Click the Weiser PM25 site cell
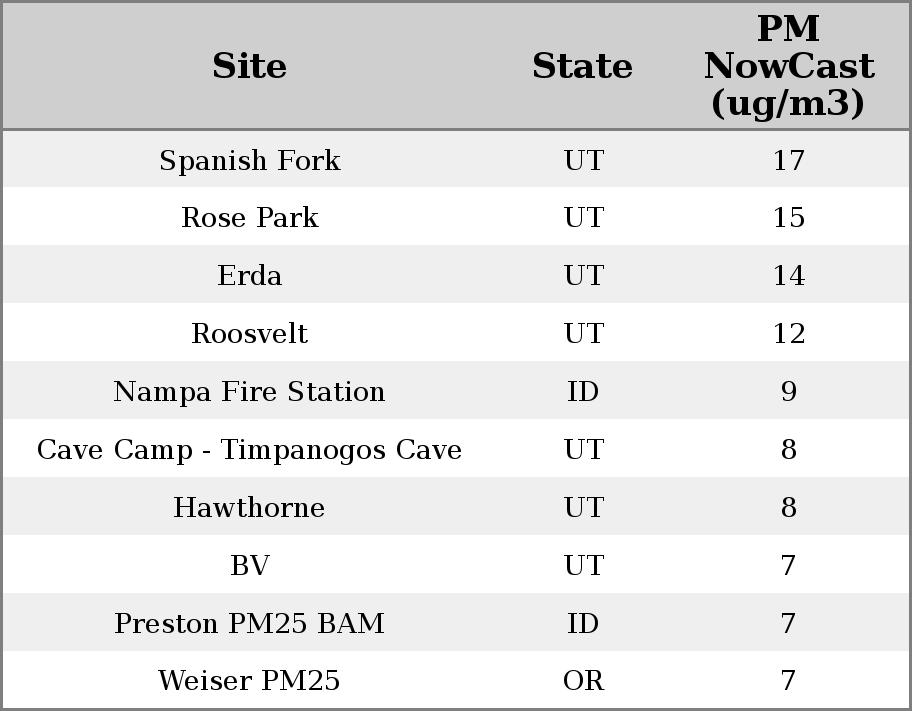The height and width of the screenshot is (711, 912). pyautogui.click(x=249, y=681)
